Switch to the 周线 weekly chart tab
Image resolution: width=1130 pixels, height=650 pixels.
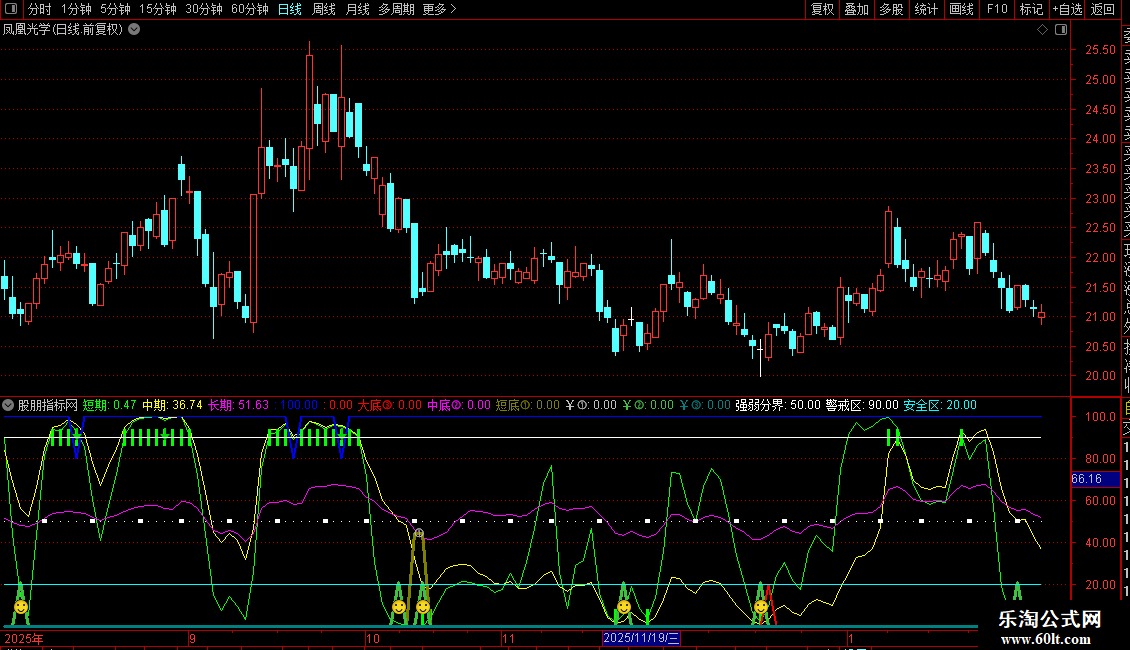click(324, 10)
